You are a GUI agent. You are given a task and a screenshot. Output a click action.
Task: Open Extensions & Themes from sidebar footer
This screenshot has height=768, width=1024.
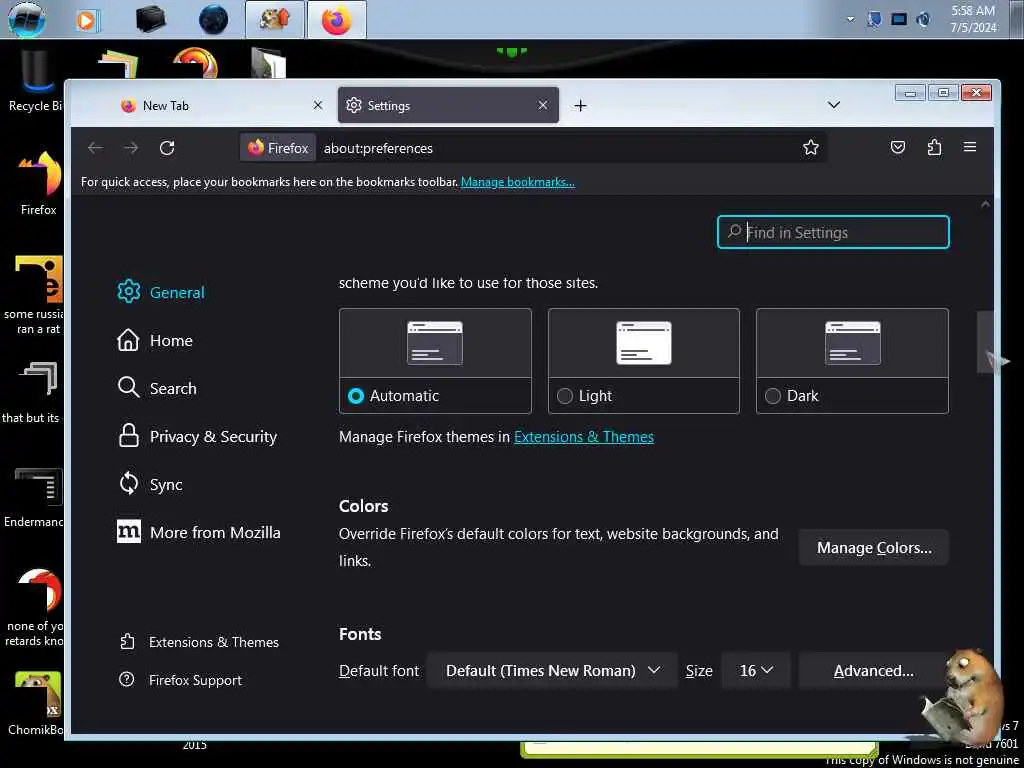(200, 642)
